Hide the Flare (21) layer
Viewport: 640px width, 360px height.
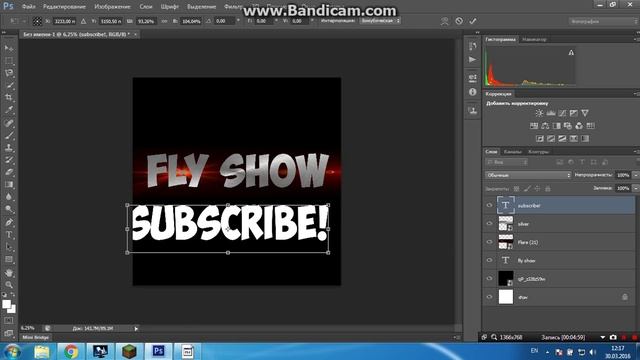[x=489, y=242]
